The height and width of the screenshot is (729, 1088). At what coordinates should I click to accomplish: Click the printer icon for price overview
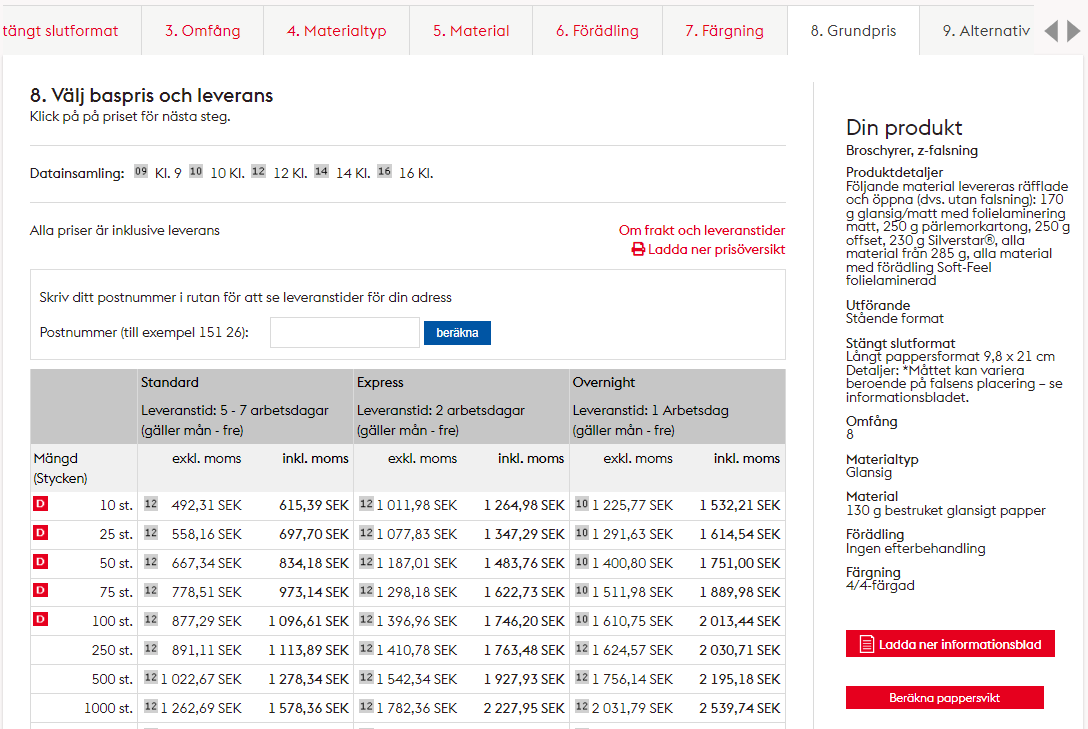638,250
